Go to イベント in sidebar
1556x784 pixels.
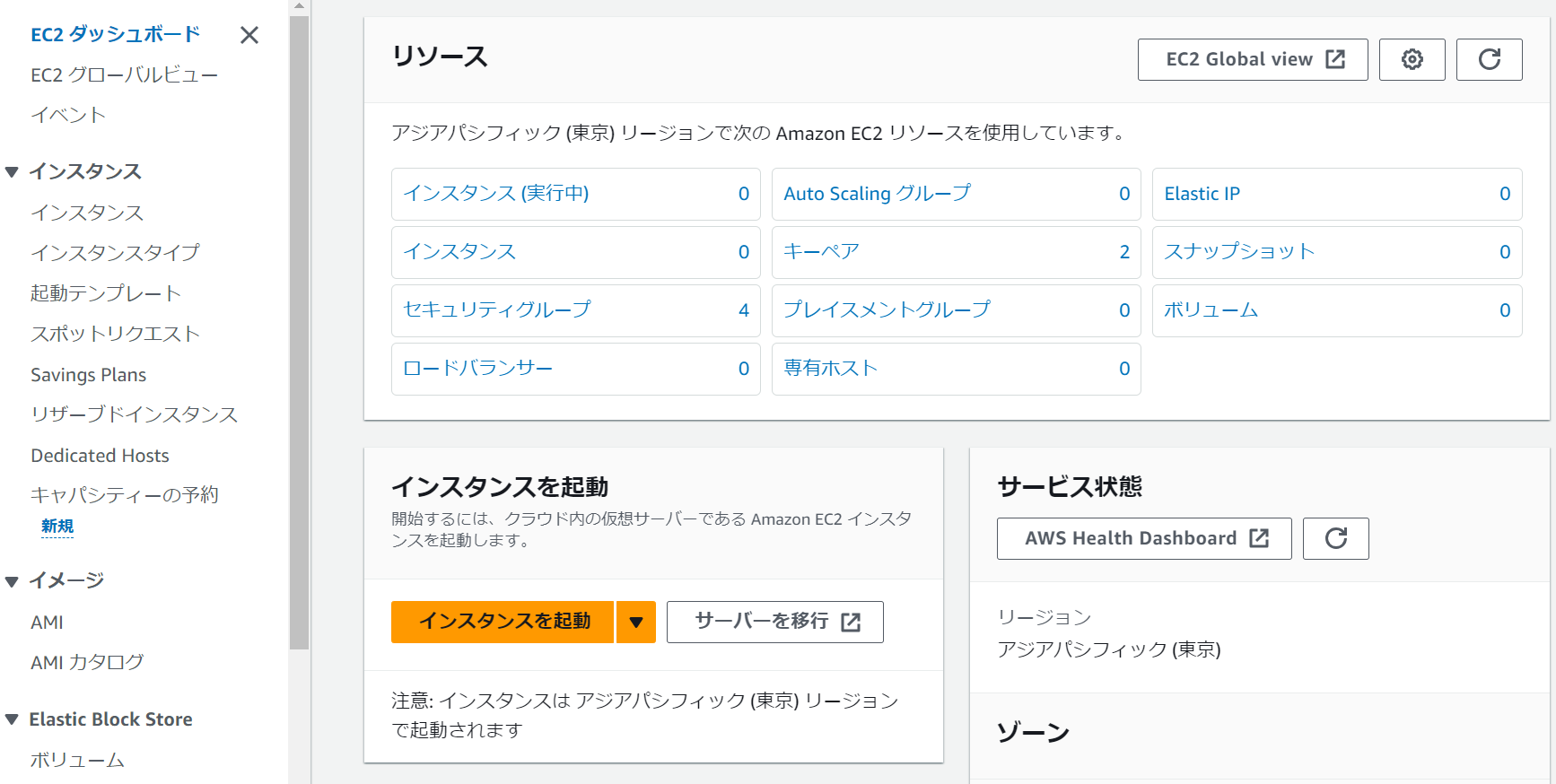(x=68, y=115)
